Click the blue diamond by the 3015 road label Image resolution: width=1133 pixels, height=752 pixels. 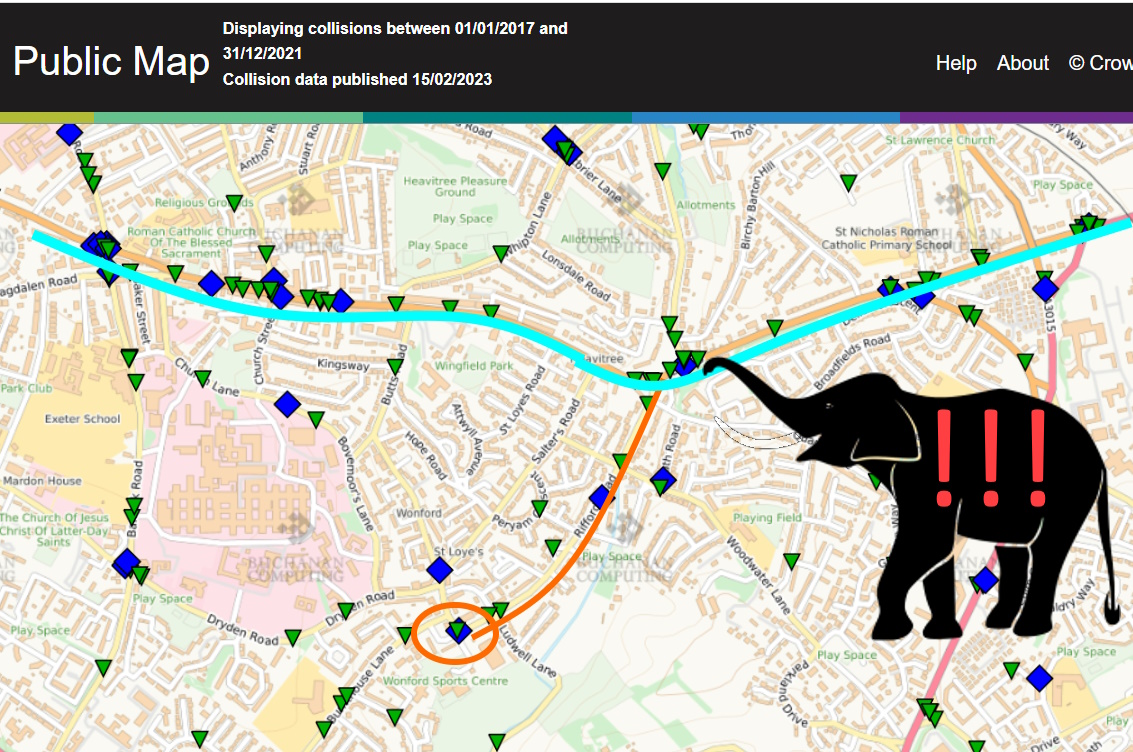[1045, 288]
